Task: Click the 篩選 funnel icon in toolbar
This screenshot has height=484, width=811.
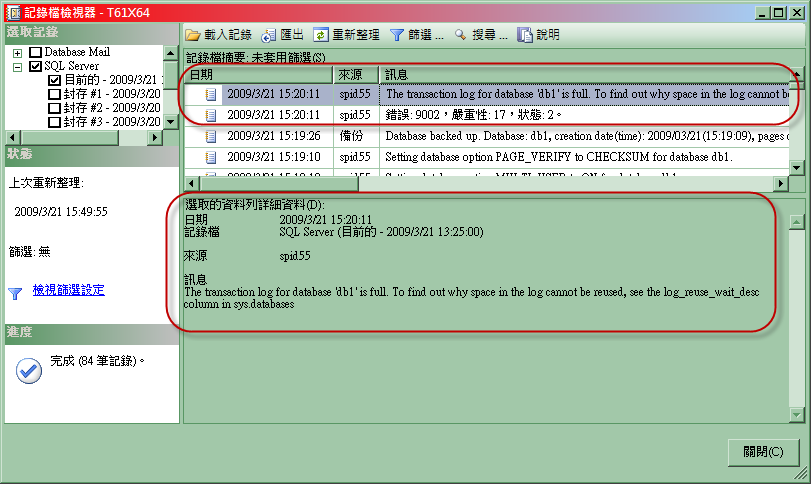Action: tap(397, 35)
